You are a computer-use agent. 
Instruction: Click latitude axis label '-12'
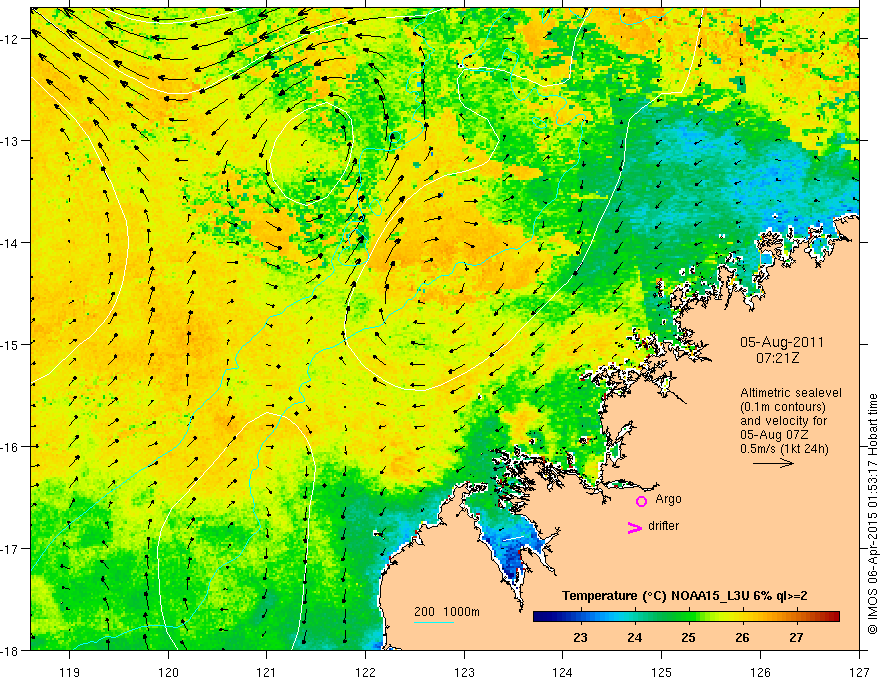pos(10,39)
